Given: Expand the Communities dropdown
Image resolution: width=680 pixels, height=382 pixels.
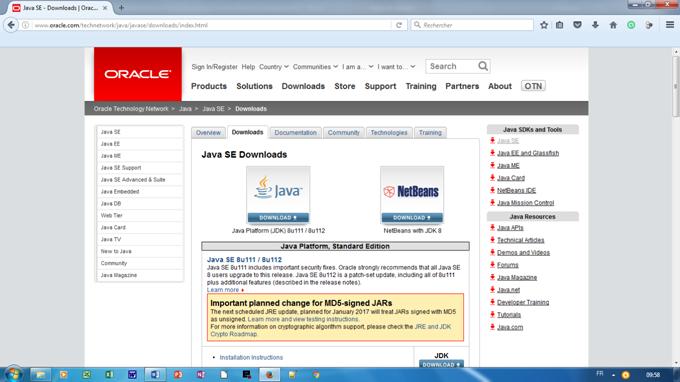Looking at the screenshot, I should click(x=315, y=67).
